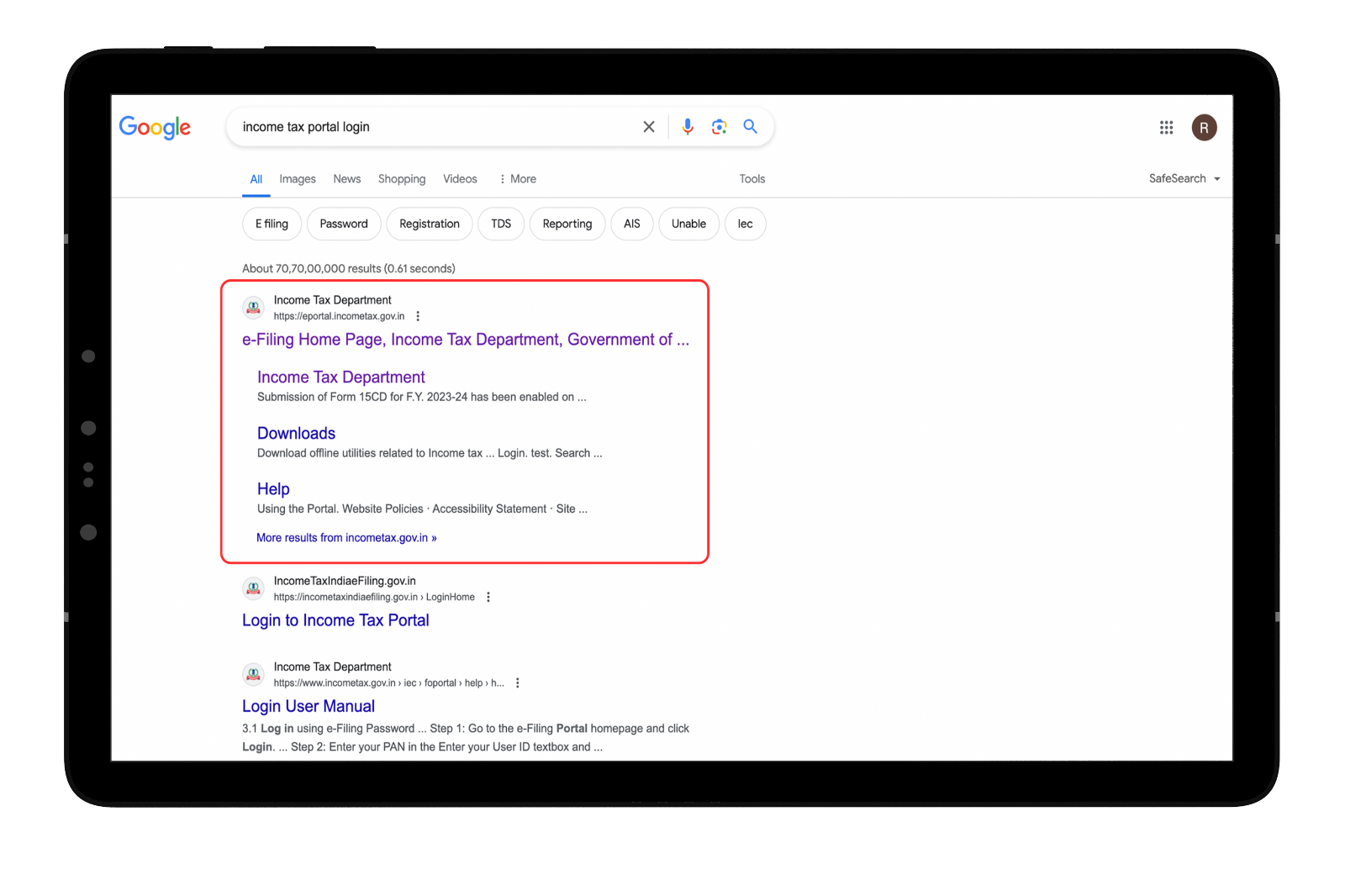This screenshot has height=896, width=1345.
Task: Open options menu beside incometaxindiaefiling.gov.in URL
Action: coord(488,597)
